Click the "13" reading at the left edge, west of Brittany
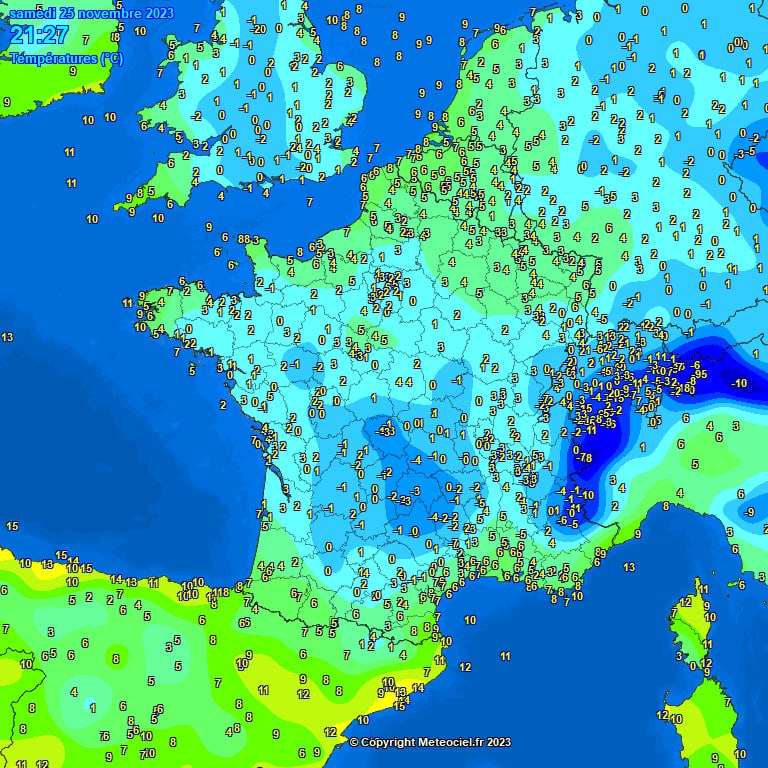This screenshot has width=768, height=768. [x=7, y=338]
